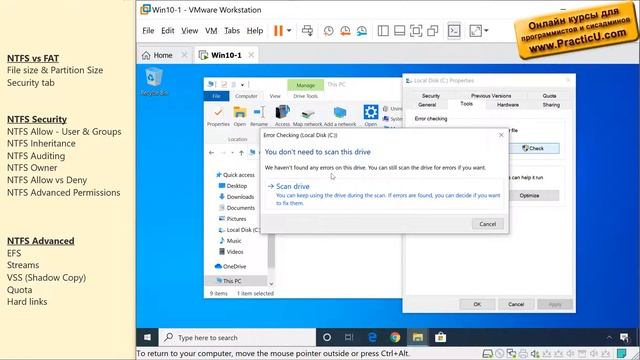Click the Access media ribbon icon
The height and width of the screenshot is (360, 640).
[x=282, y=116]
